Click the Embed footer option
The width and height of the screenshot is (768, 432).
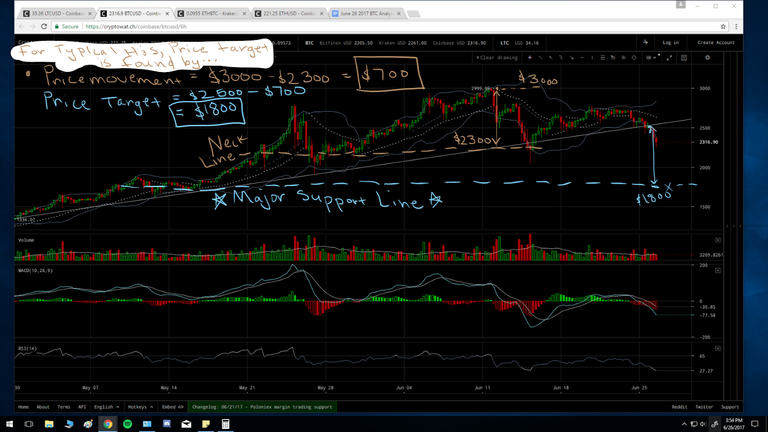(173, 407)
